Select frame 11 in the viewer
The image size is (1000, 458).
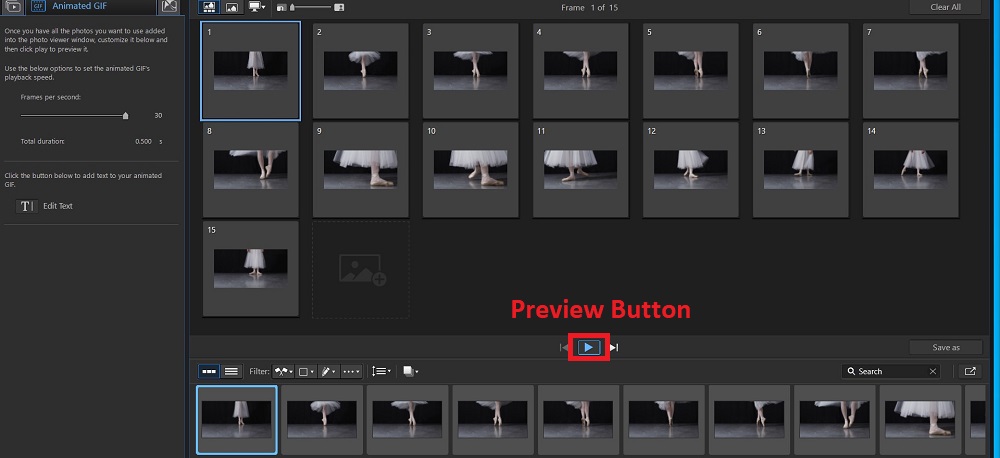click(580, 170)
